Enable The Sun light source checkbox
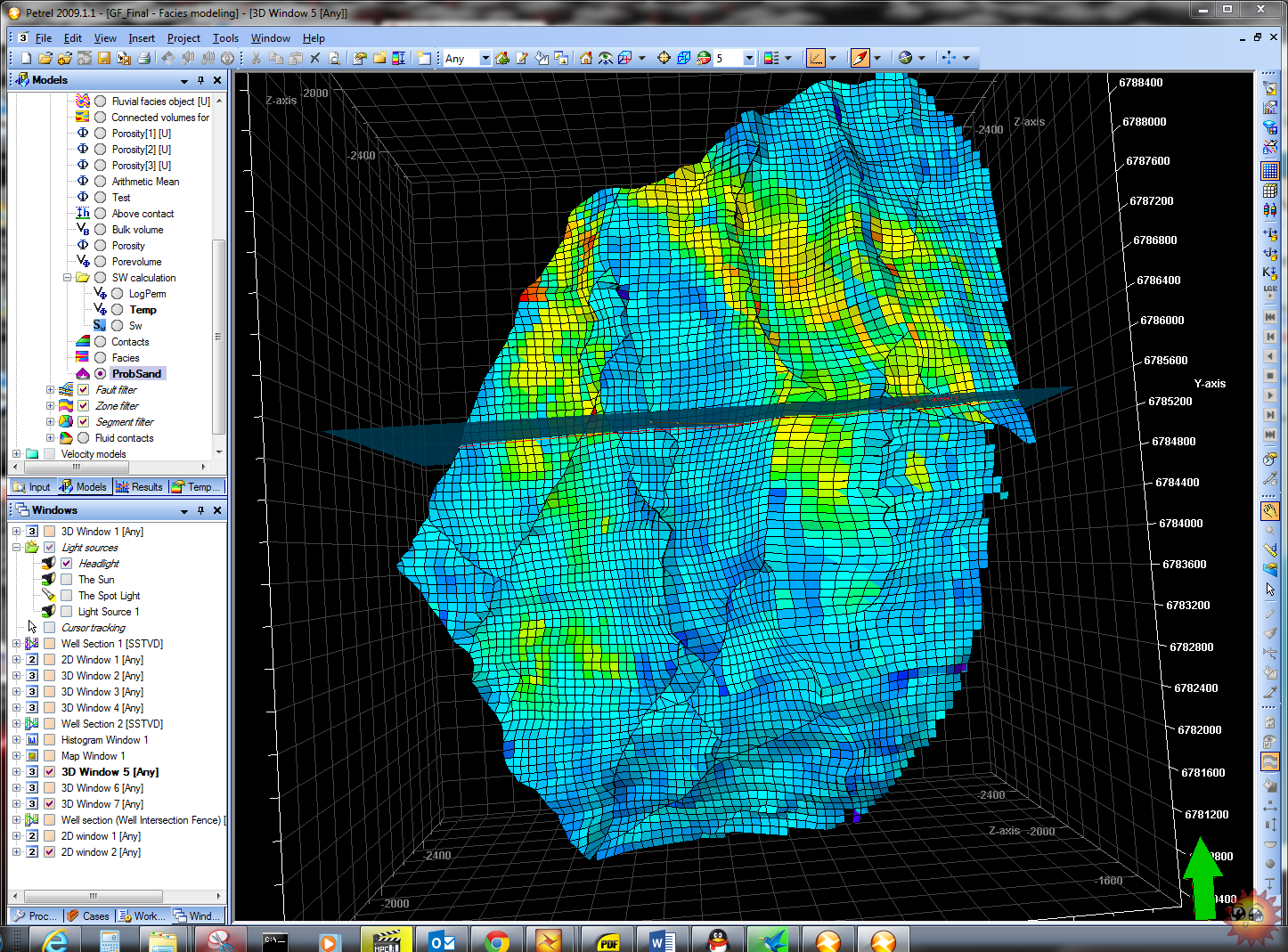This screenshot has height=952, width=1288. pyautogui.click(x=67, y=580)
